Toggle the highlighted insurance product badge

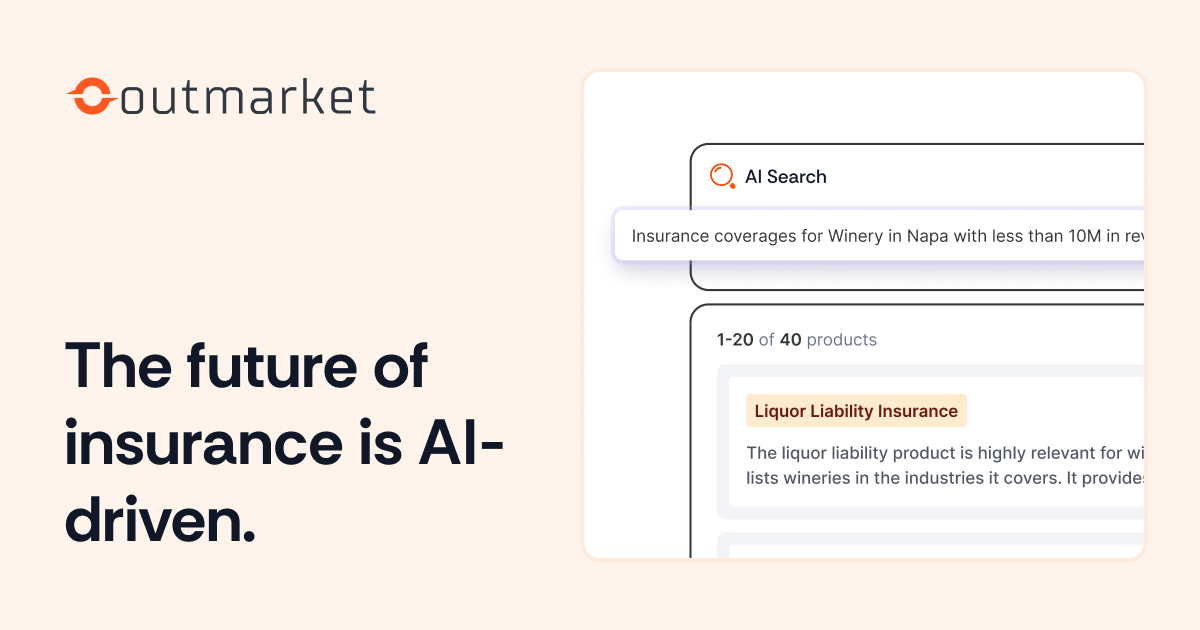(x=856, y=411)
